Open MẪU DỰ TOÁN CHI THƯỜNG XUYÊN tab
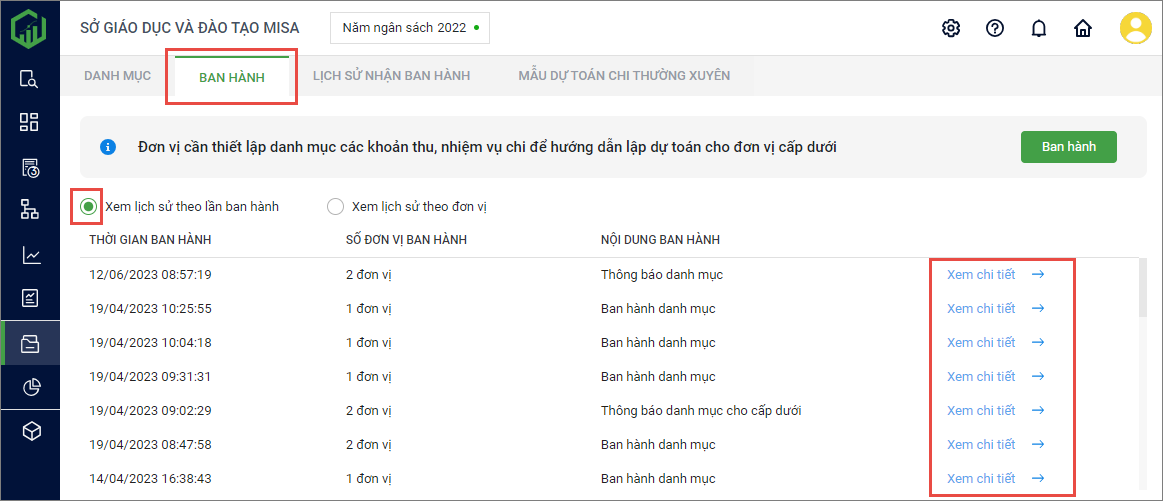 624,76
